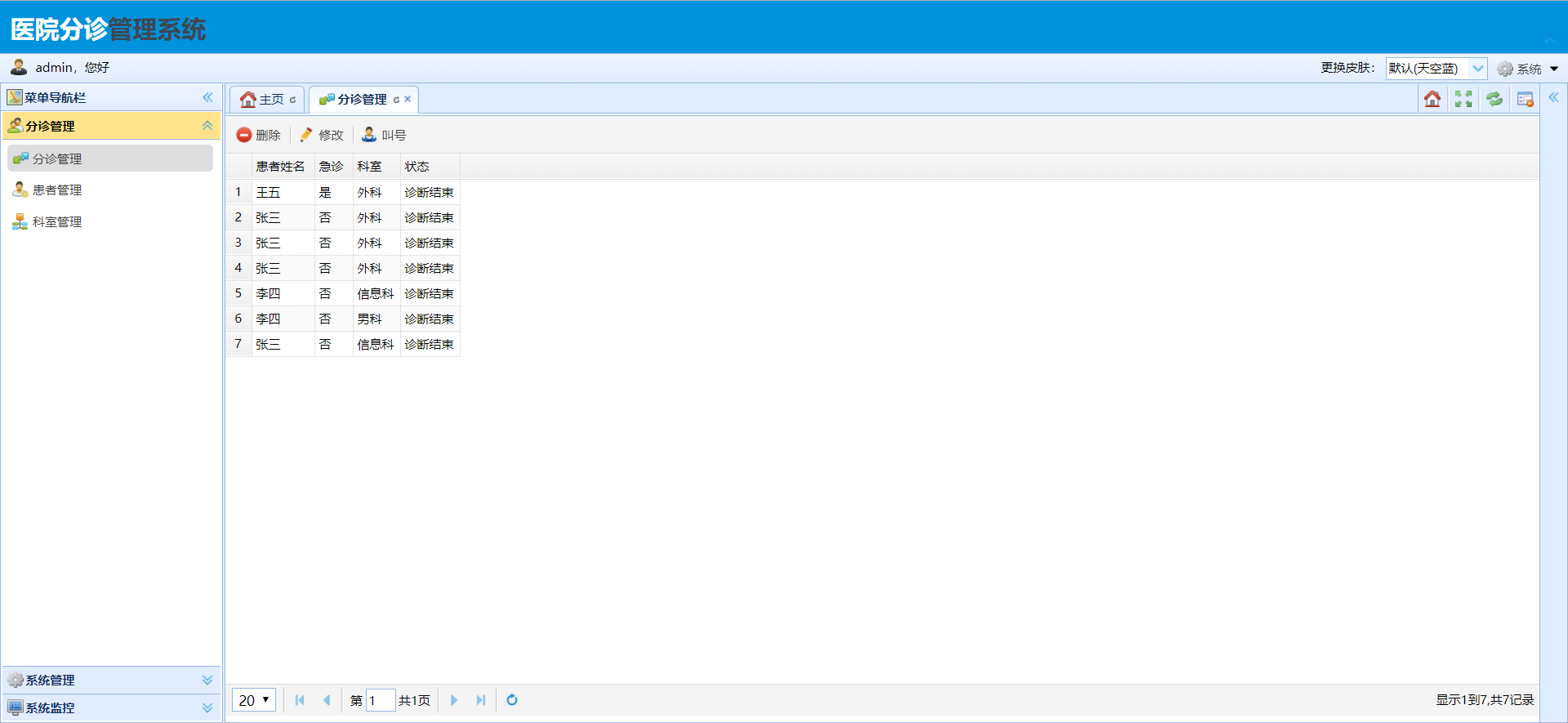Close the 分诊管理 tab with its X
1568x723 pixels.
[x=408, y=100]
